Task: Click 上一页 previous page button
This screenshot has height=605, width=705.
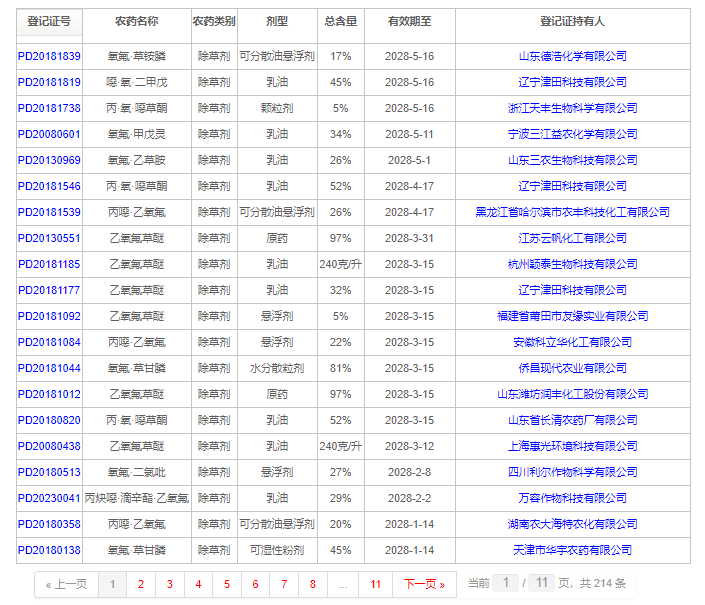Action: click(x=67, y=584)
